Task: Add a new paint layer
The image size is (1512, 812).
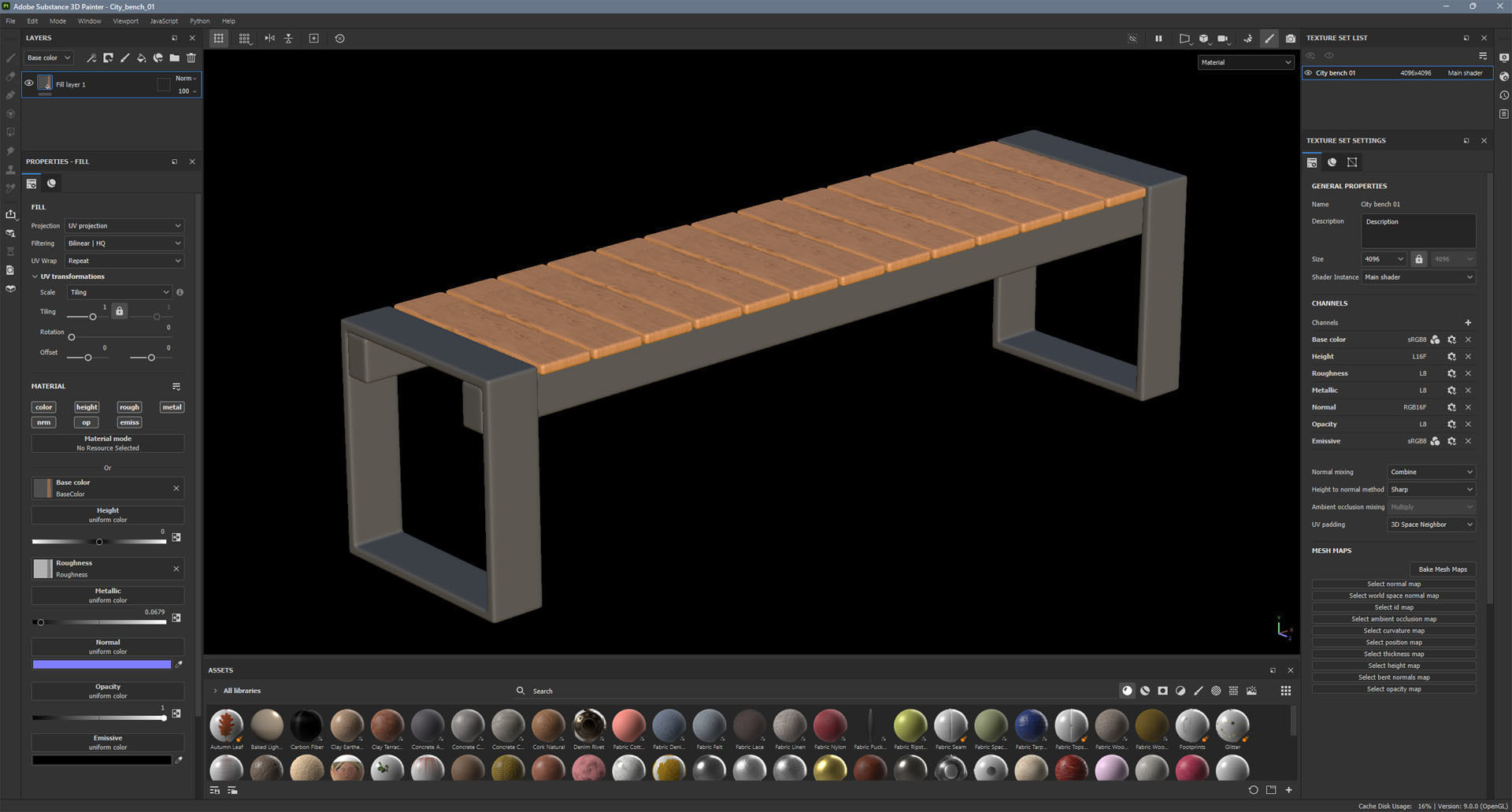Action: (x=124, y=57)
